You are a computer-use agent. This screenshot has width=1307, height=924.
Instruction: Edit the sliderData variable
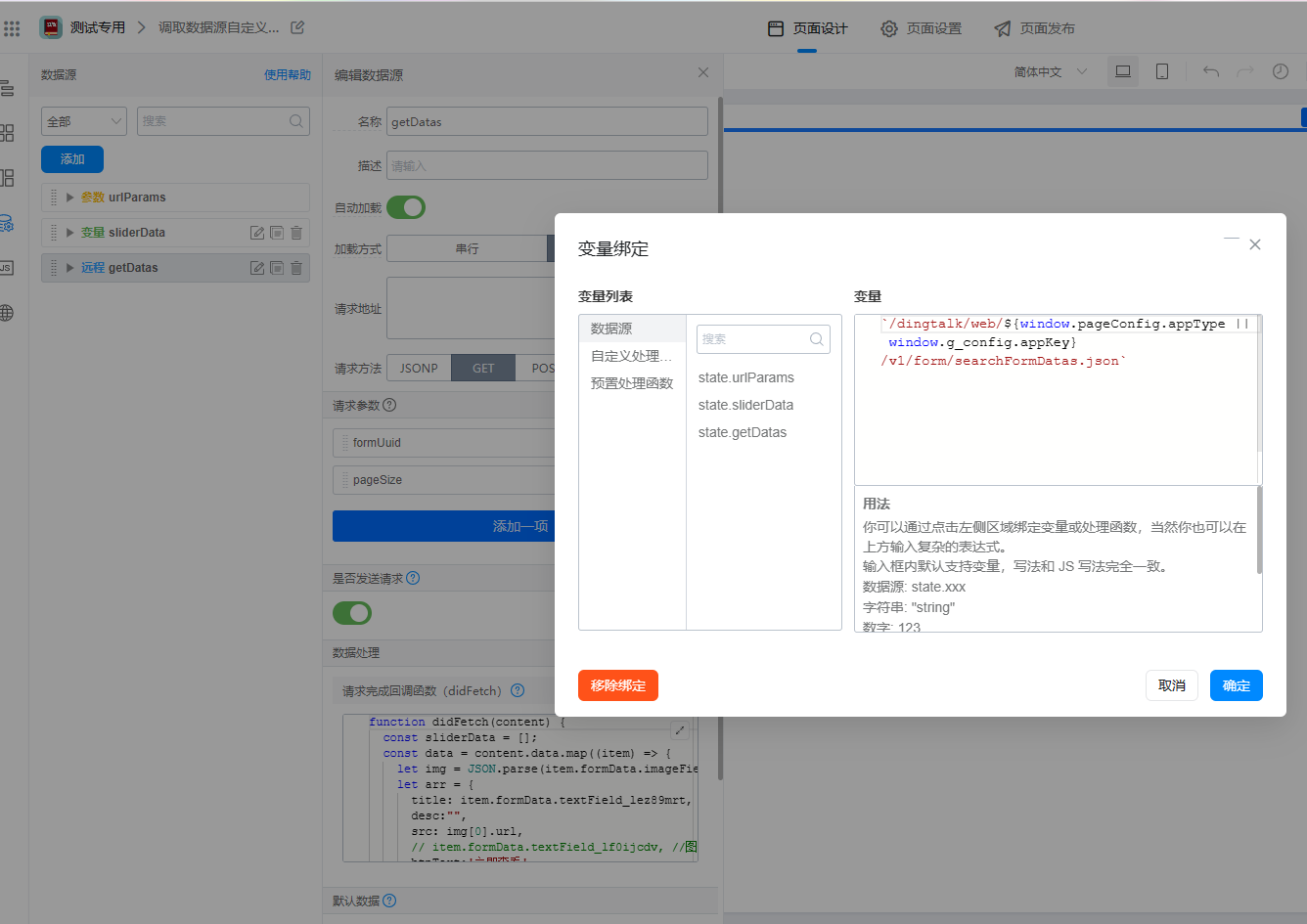click(257, 233)
